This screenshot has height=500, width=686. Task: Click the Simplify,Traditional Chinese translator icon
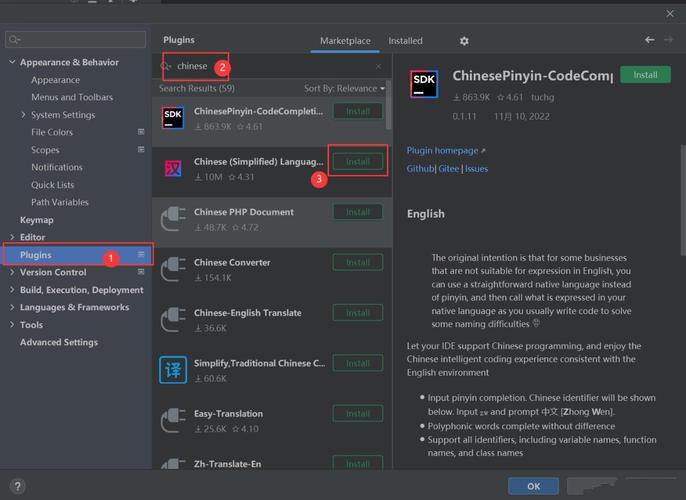pos(173,370)
